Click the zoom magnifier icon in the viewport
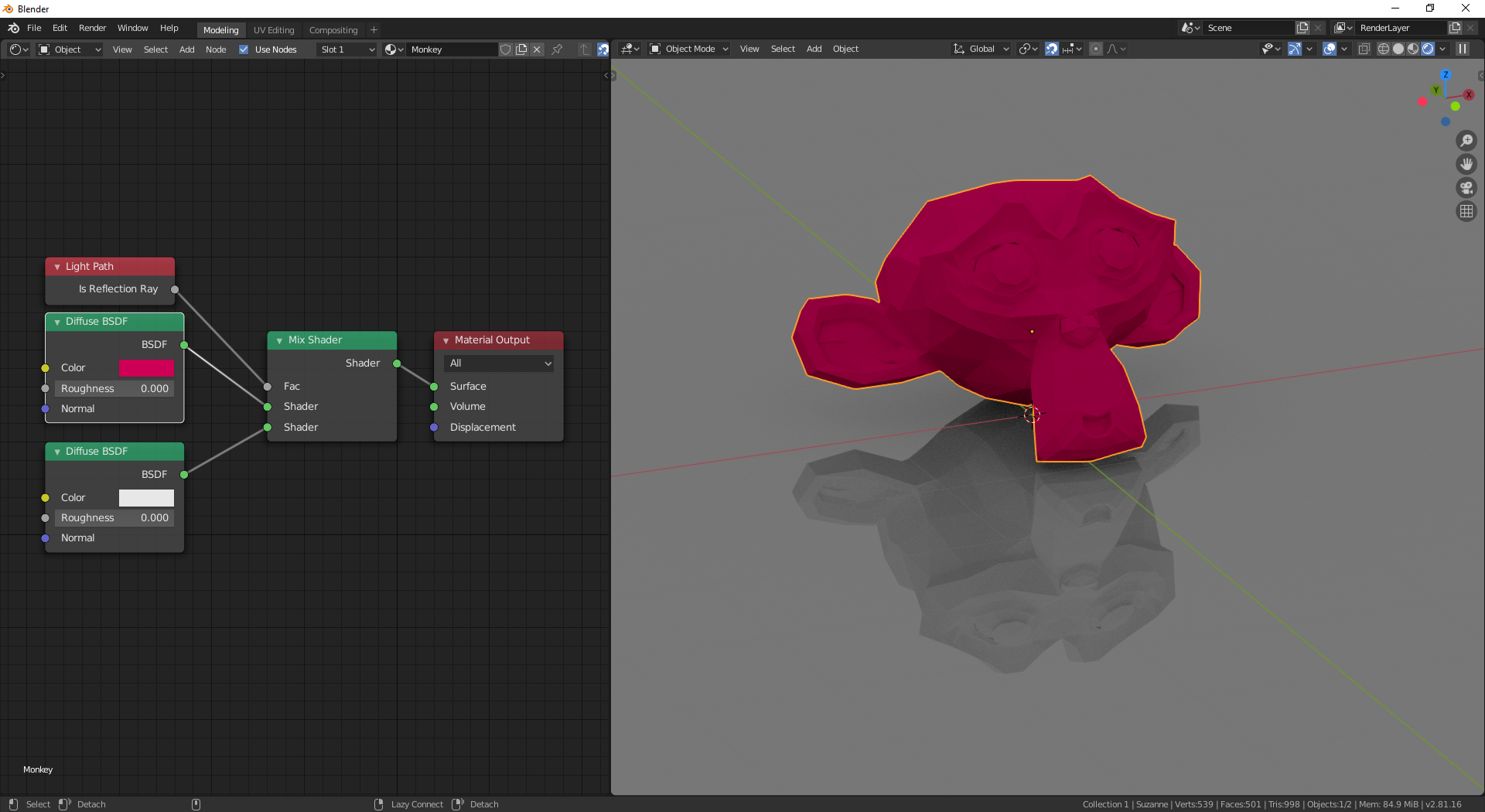The width and height of the screenshot is (1485, 812). click(x=1466, y=141)
